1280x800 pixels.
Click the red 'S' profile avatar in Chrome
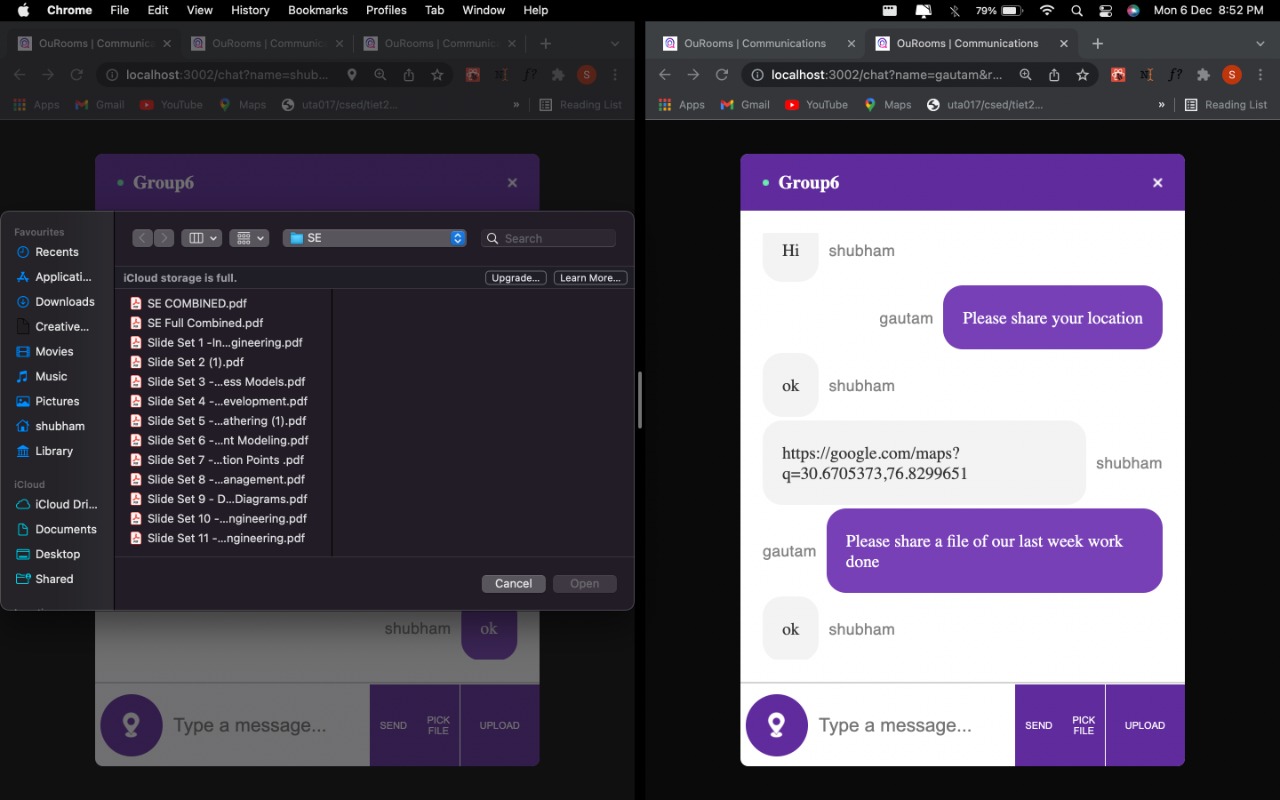tap(1231, 74)
